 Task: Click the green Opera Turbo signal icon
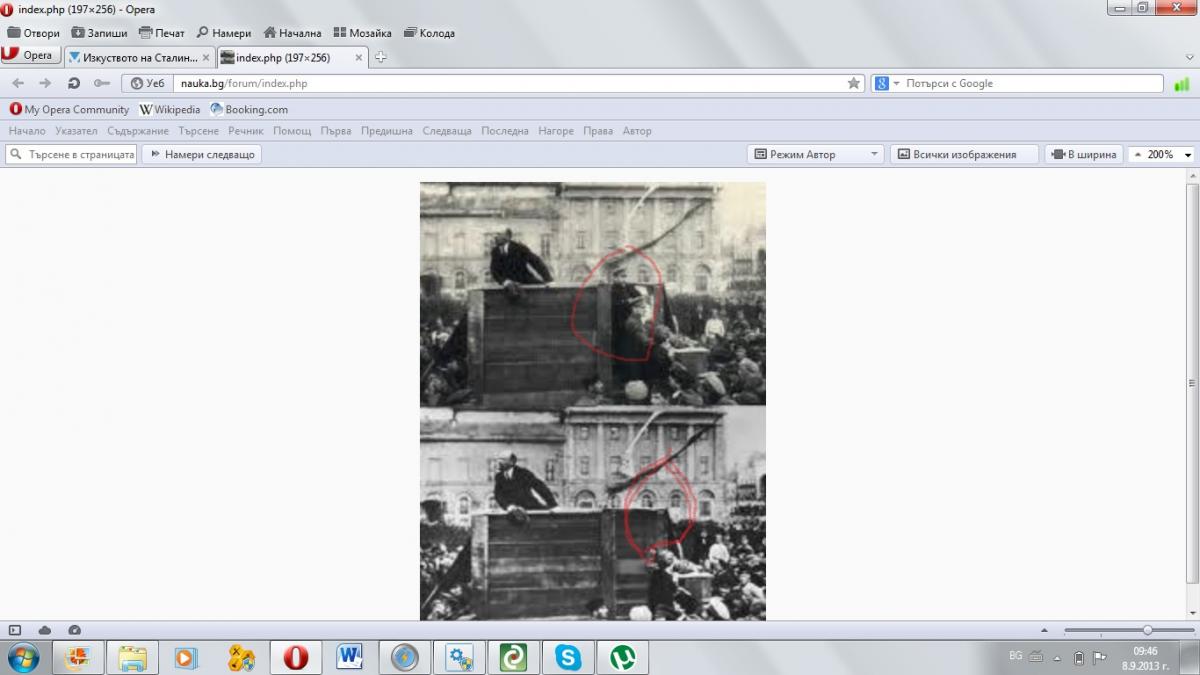click(x=1182, y=84)
